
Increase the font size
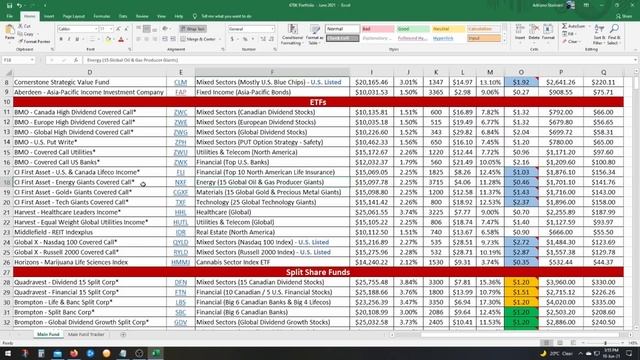click(118, 29)
